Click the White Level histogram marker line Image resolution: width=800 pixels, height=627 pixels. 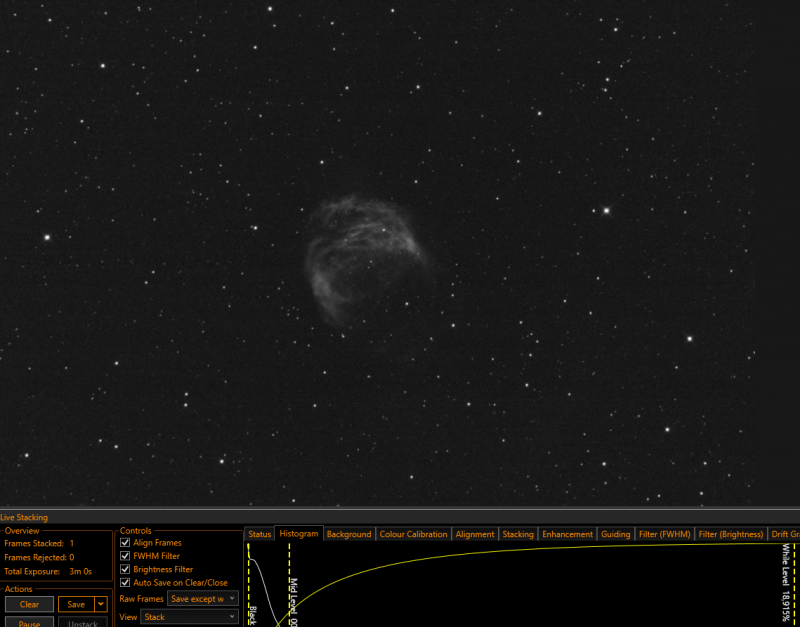coord(794,584)
